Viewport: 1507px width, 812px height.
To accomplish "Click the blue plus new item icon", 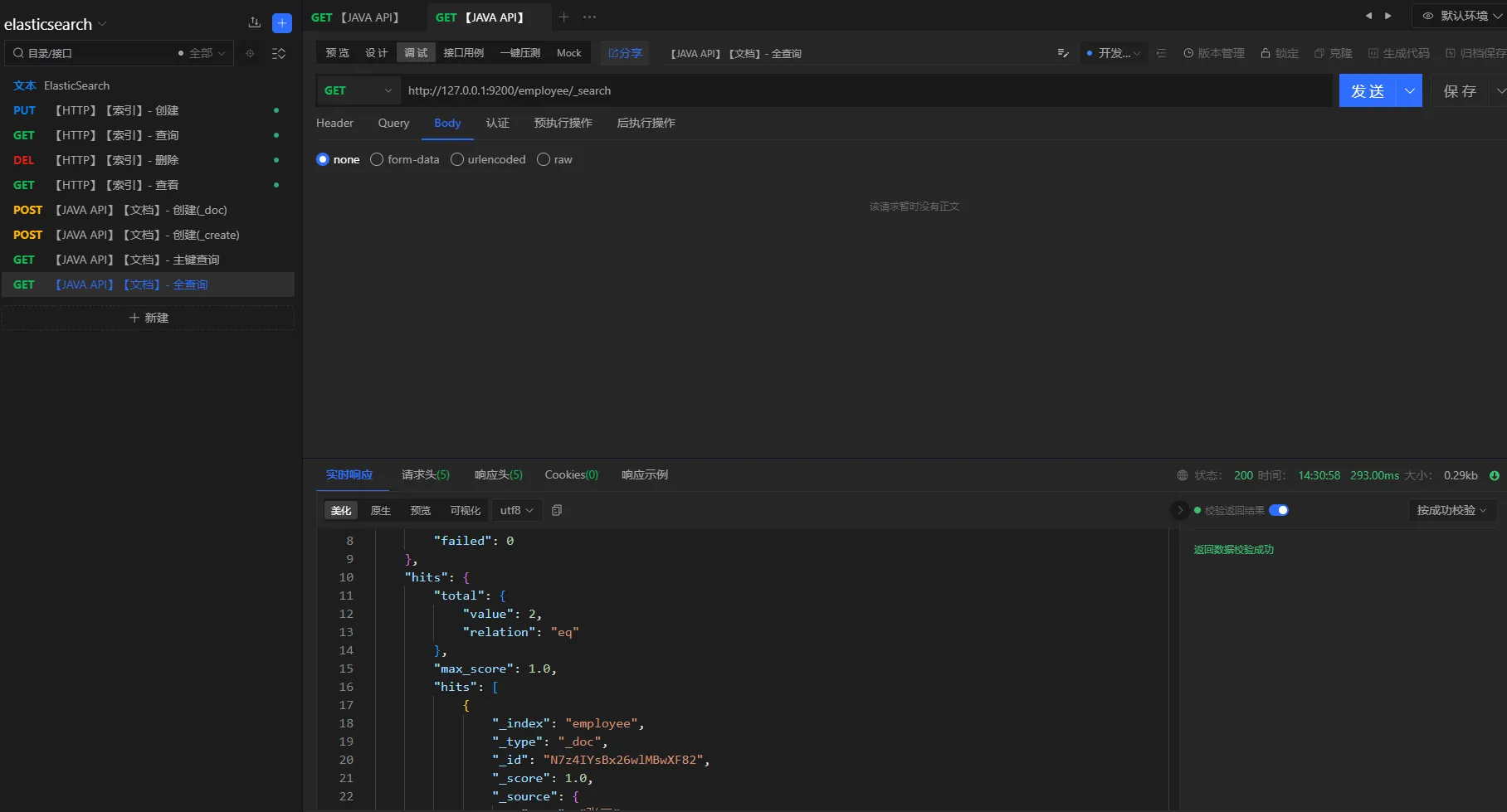I will click(x=282, y=23).
